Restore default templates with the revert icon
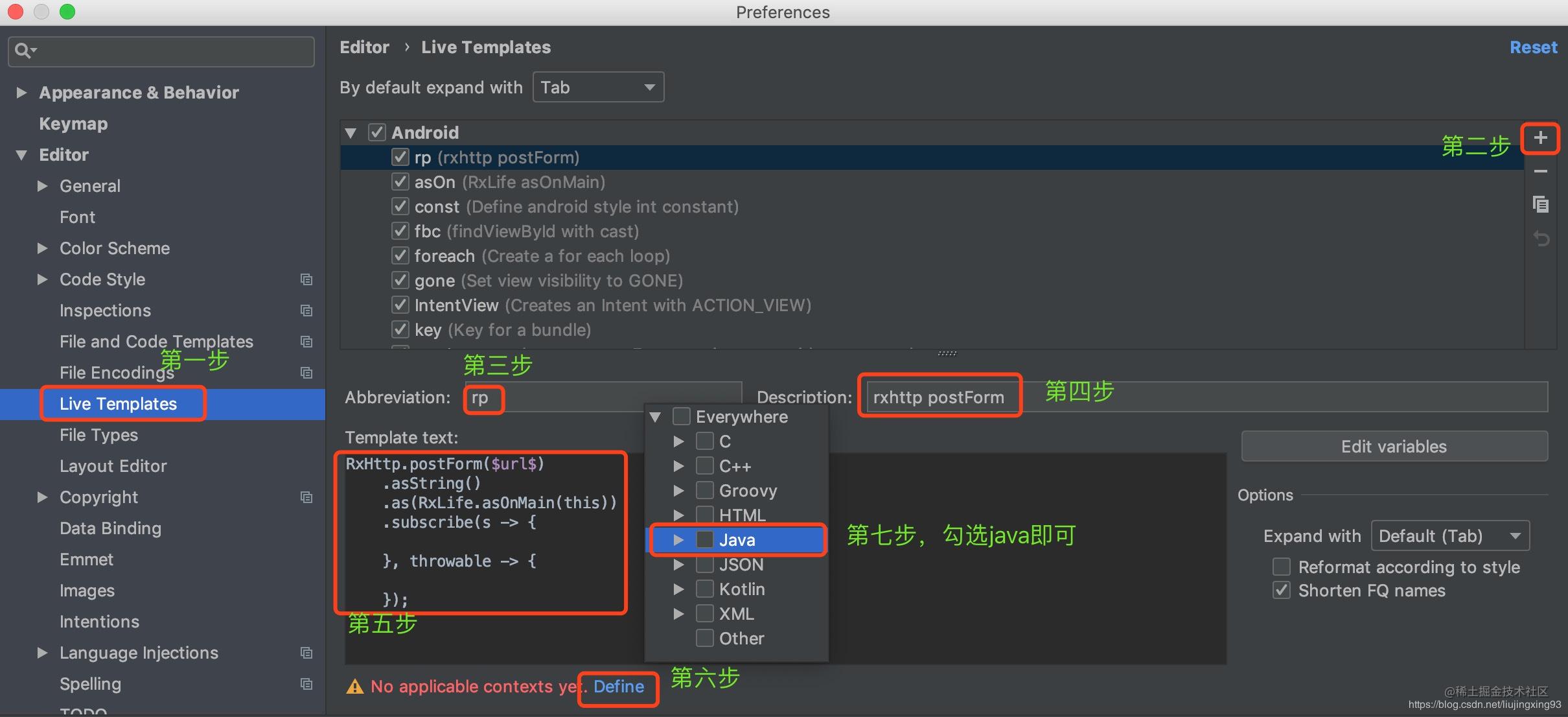Viewport: 1568px width, 717px height. point(1540,239)
